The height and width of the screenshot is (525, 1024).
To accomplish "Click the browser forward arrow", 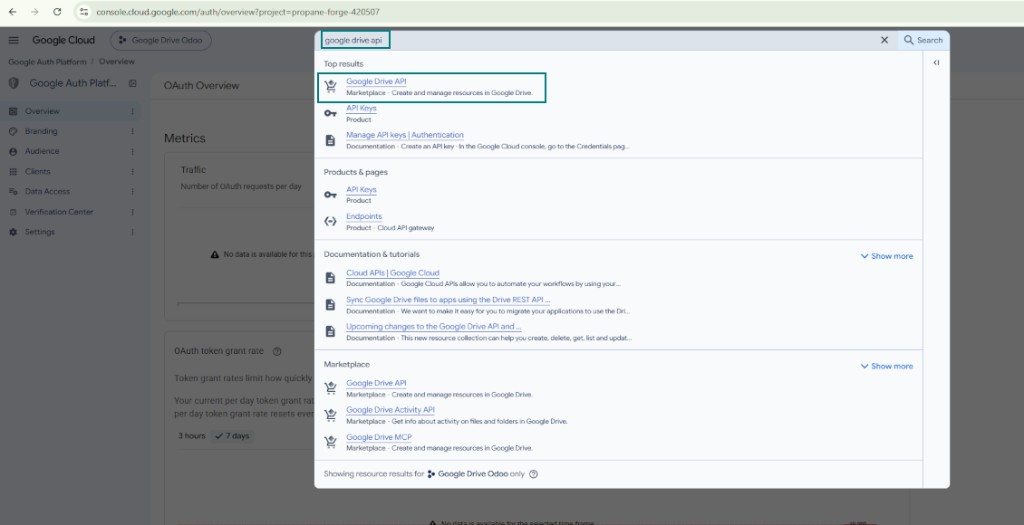I will pyautogui.click(x=35, y=12).
